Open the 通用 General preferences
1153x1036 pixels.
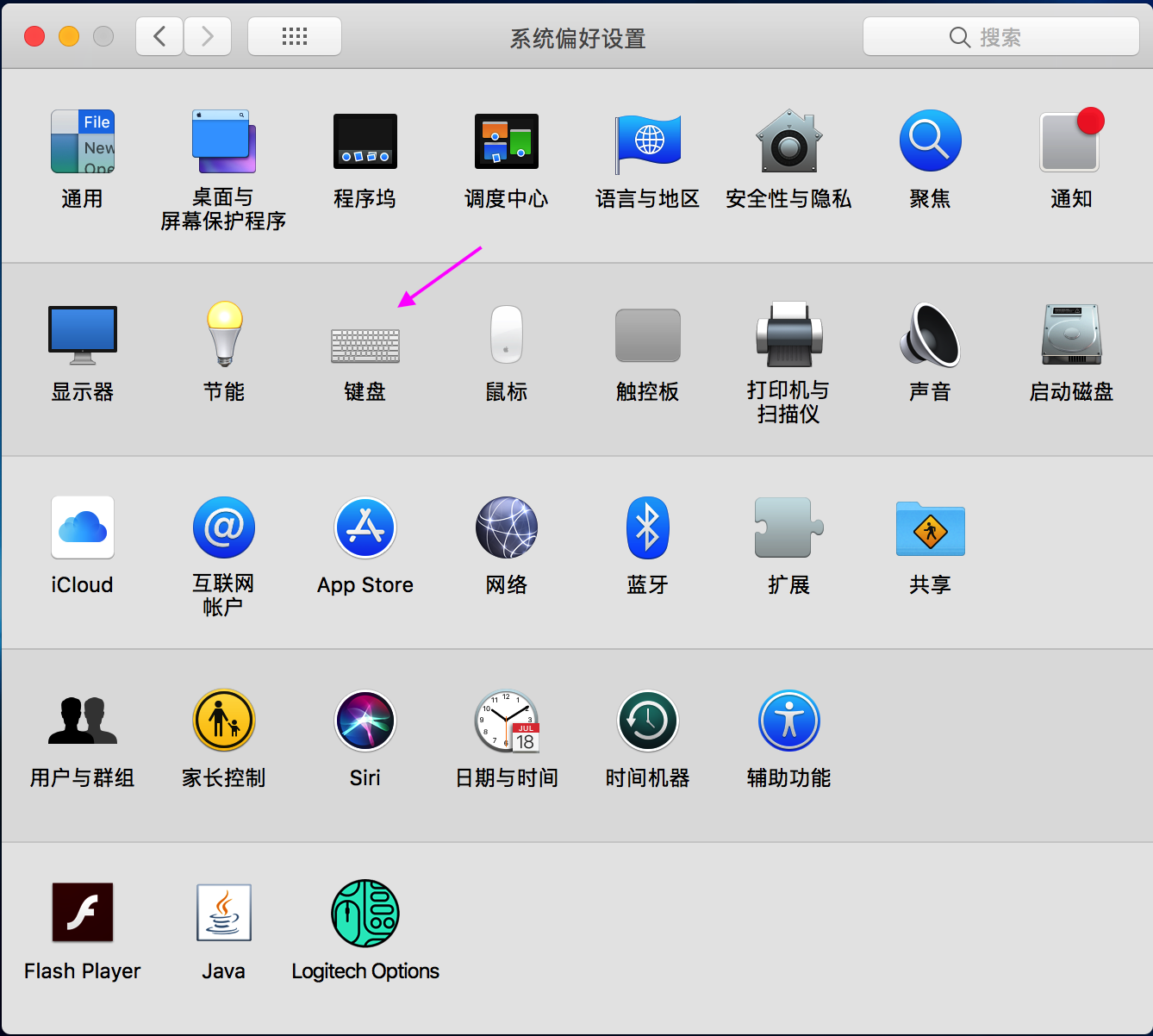point(82,142)
